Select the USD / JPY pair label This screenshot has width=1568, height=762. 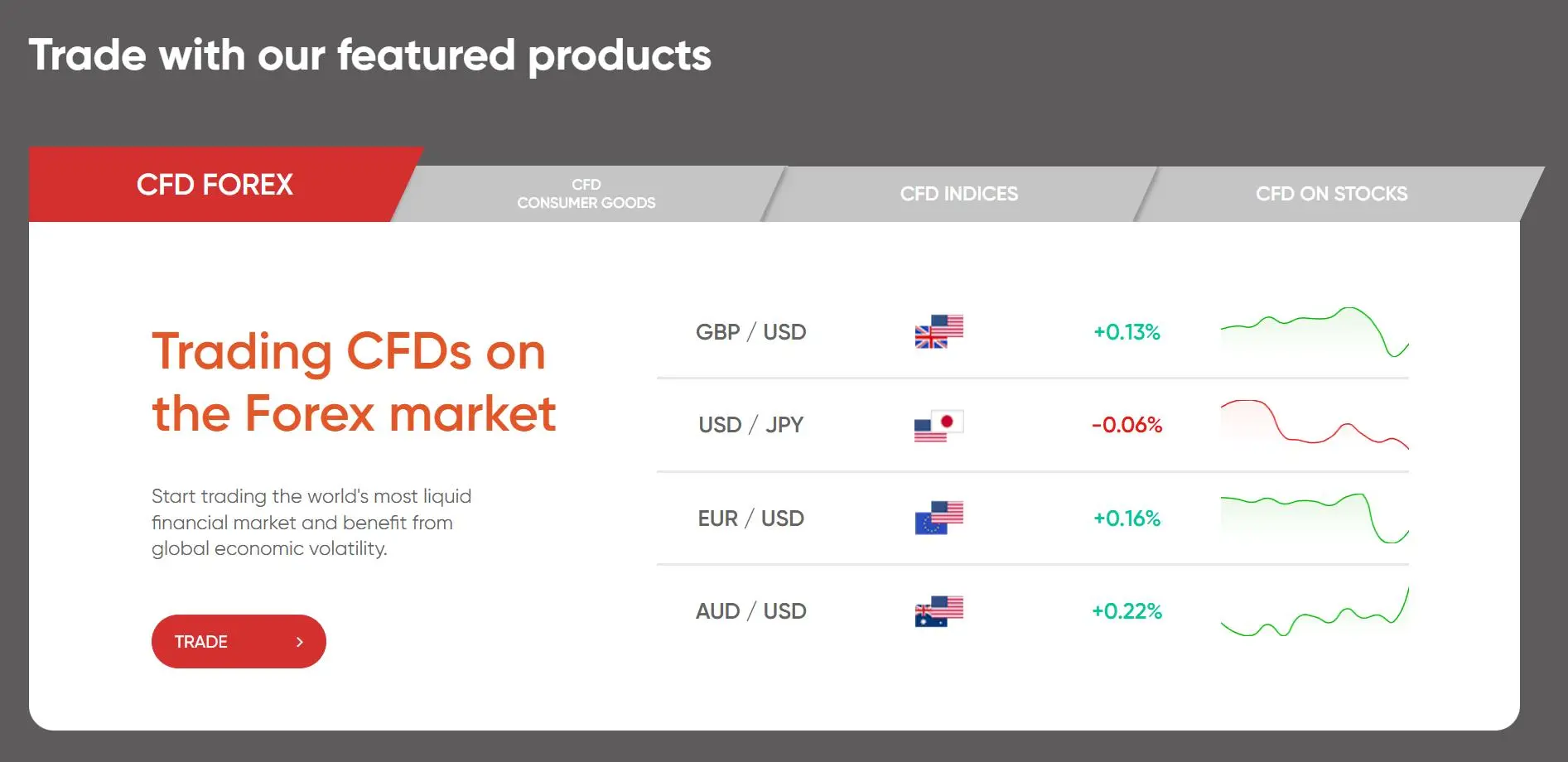pos(751,425)
